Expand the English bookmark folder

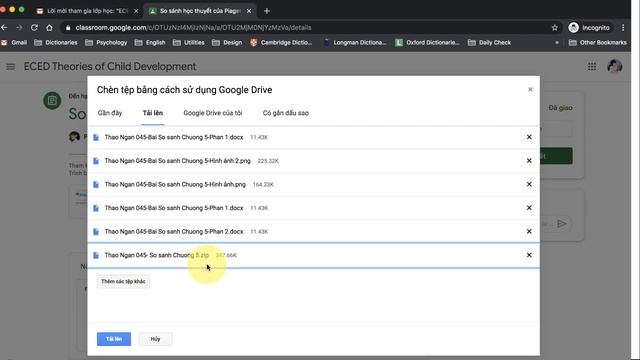tap(150, 42)
